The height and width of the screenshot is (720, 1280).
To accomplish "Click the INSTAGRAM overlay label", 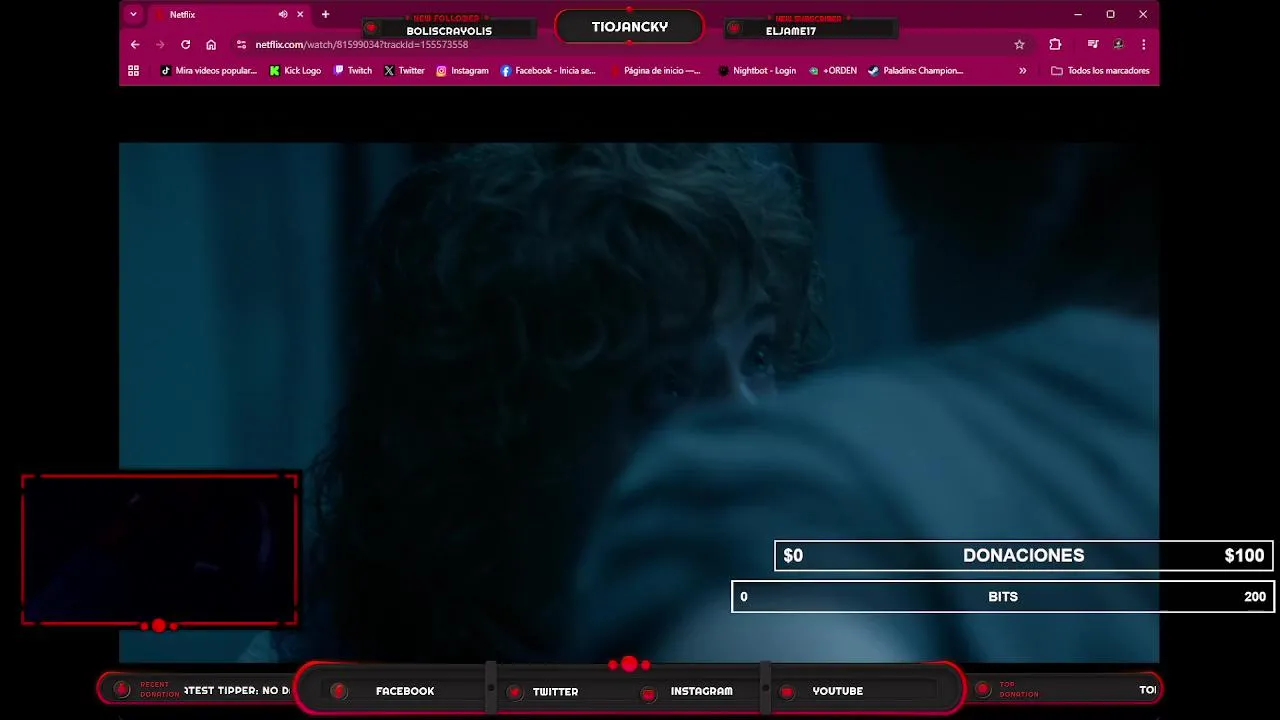I will 701,691.
